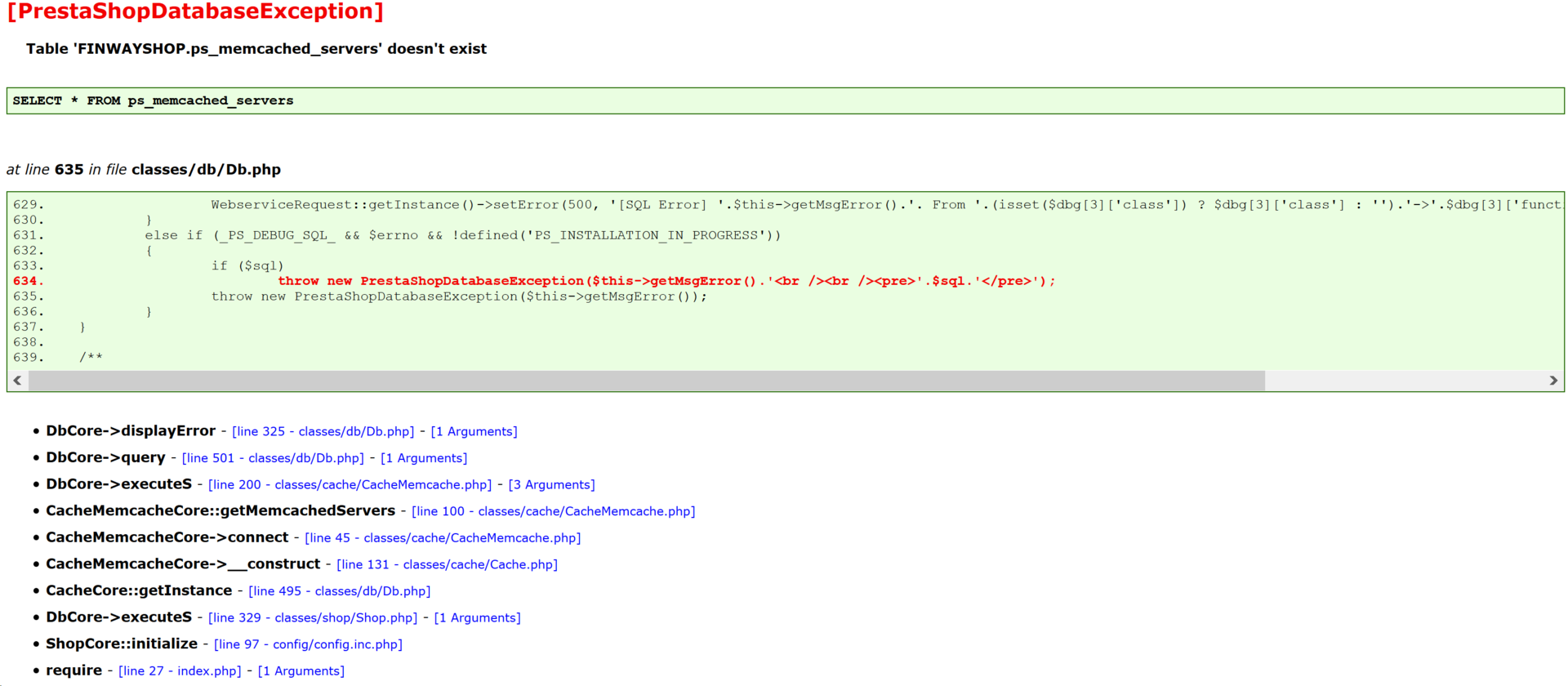The height and width of the screenshot is (686, 1568).
Task: Open line 329 classes/shop/Shop.php link
Action: tap(313, 617)
